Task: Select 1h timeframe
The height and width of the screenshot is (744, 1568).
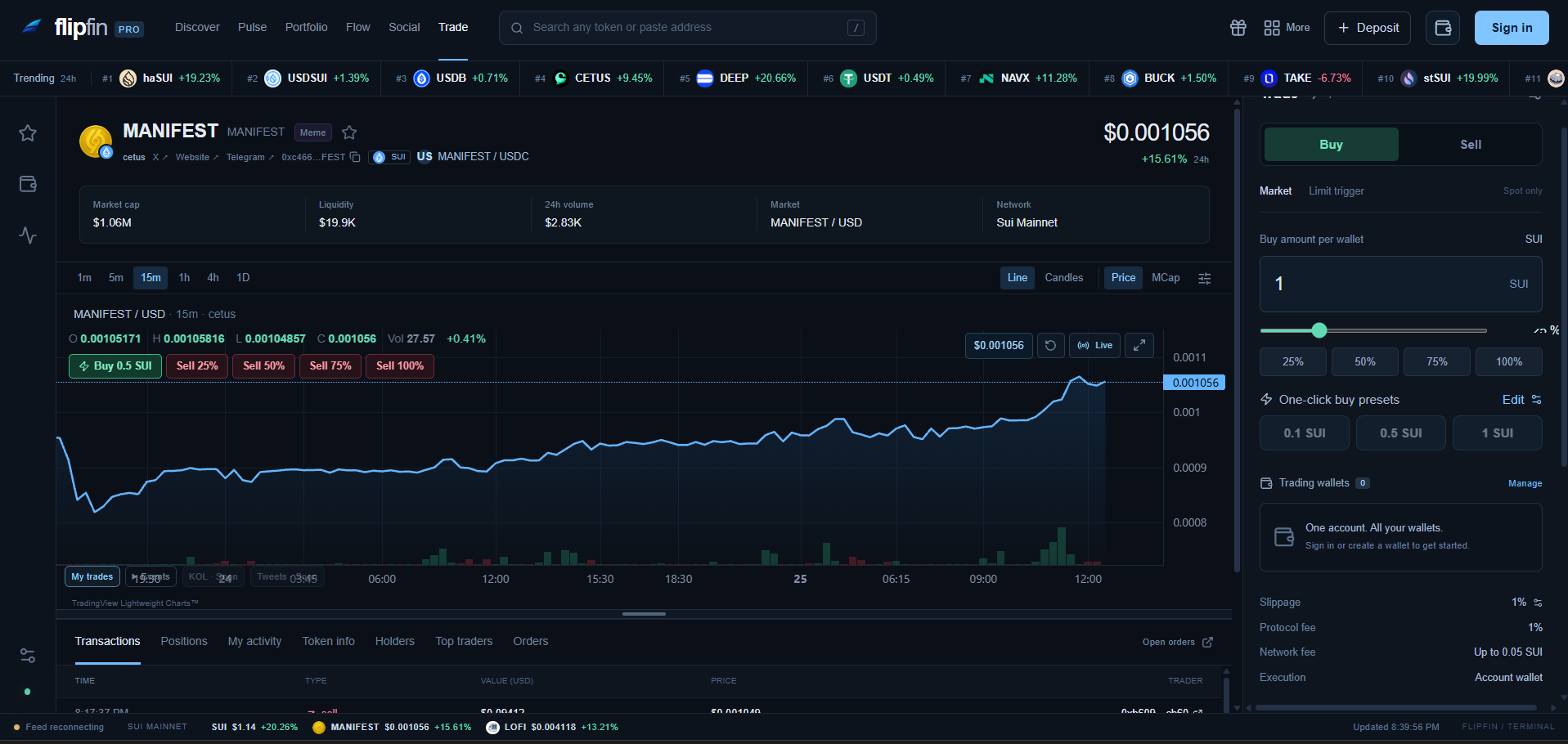Action: [x=185, y=278]
